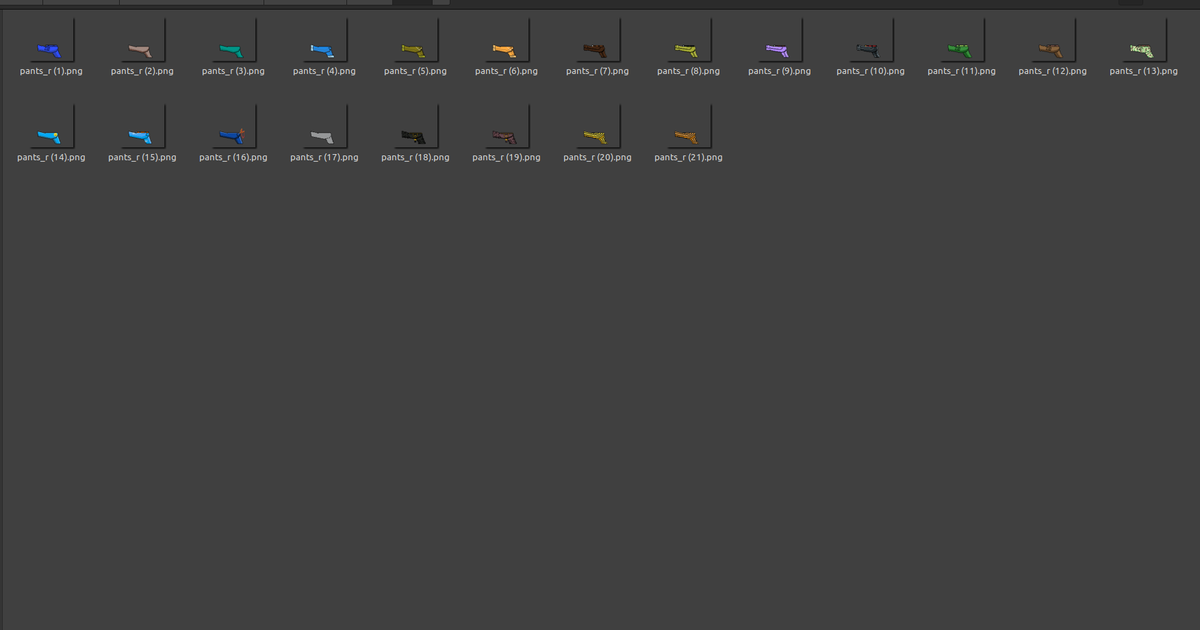This screenshot has width=1200, height=630.
Task: Click the file name label pants_r (14).png
Action: pos(51,157)
